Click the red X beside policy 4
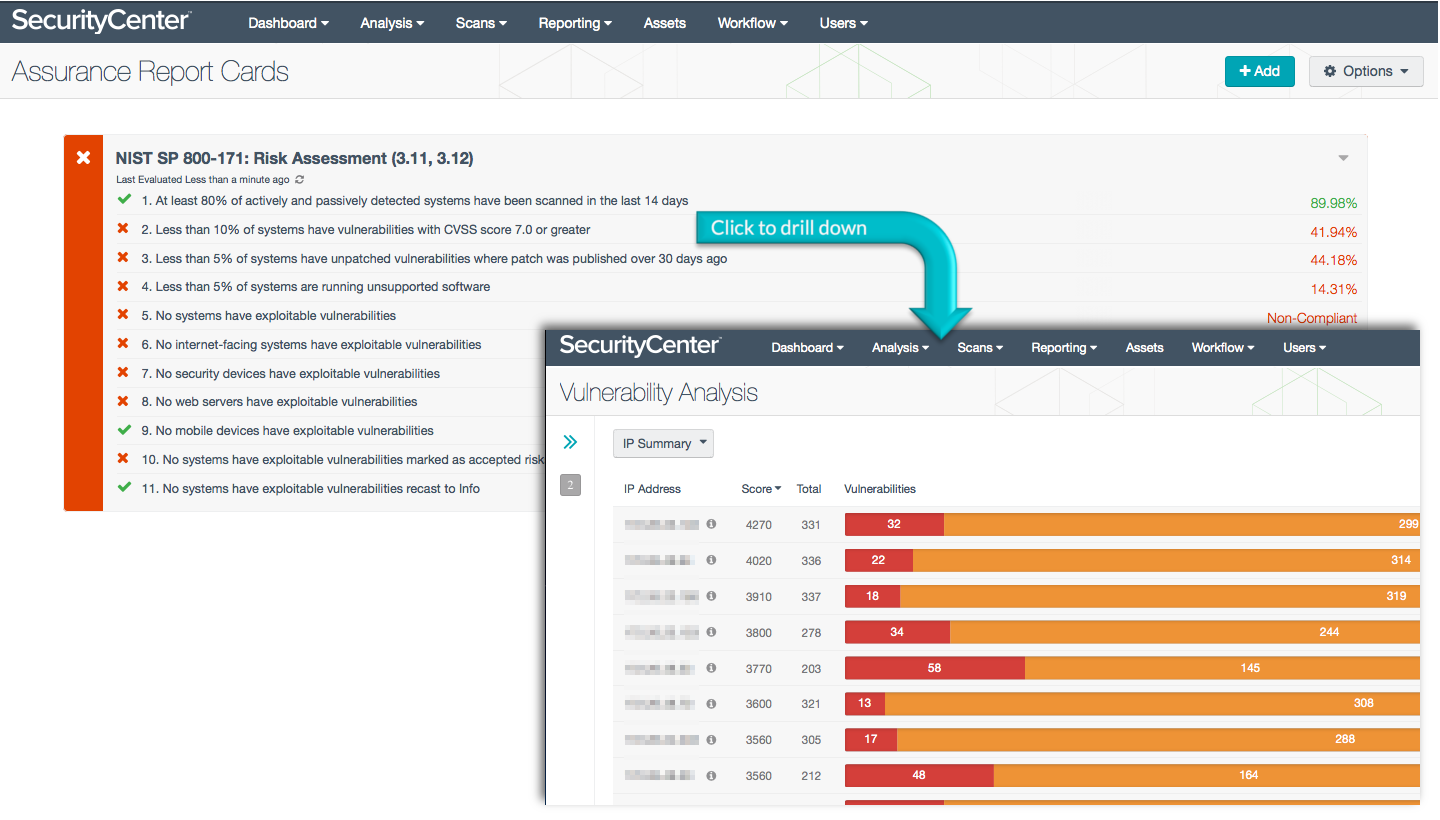Viewport: 1440px width, 820px height. point(124,286)
